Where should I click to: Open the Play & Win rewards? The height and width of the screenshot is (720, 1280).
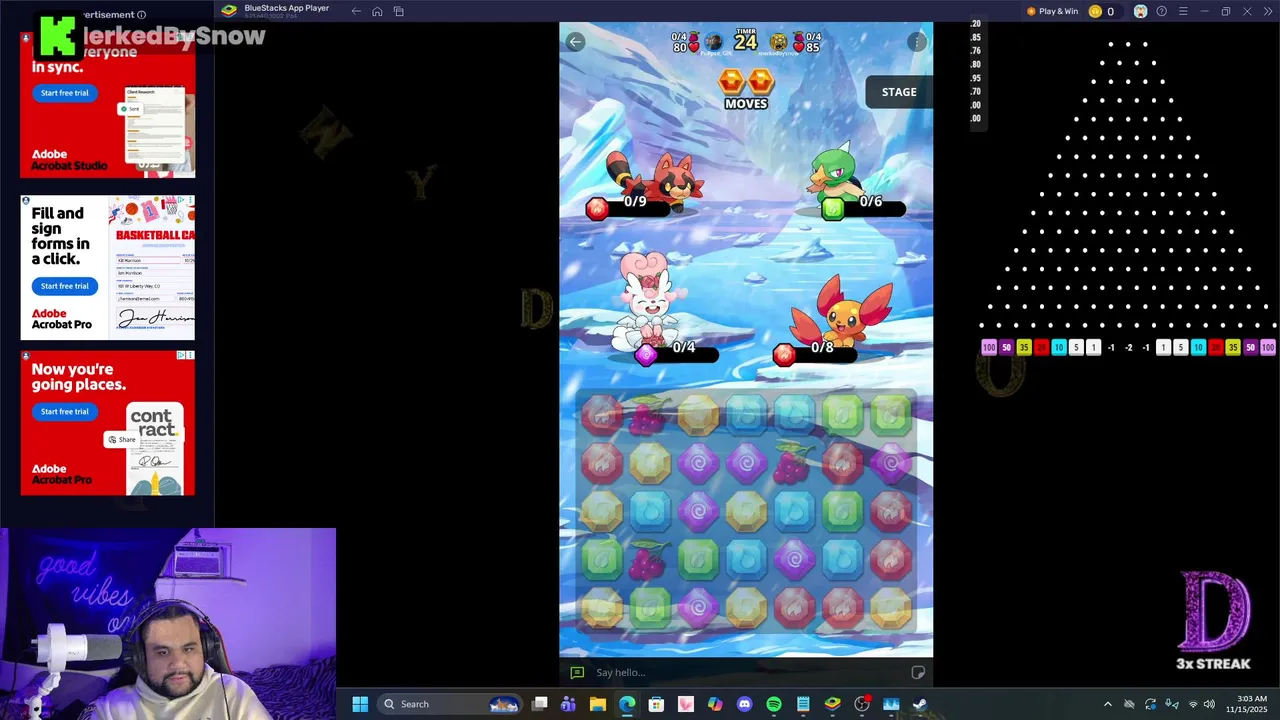pos(1052,11)
